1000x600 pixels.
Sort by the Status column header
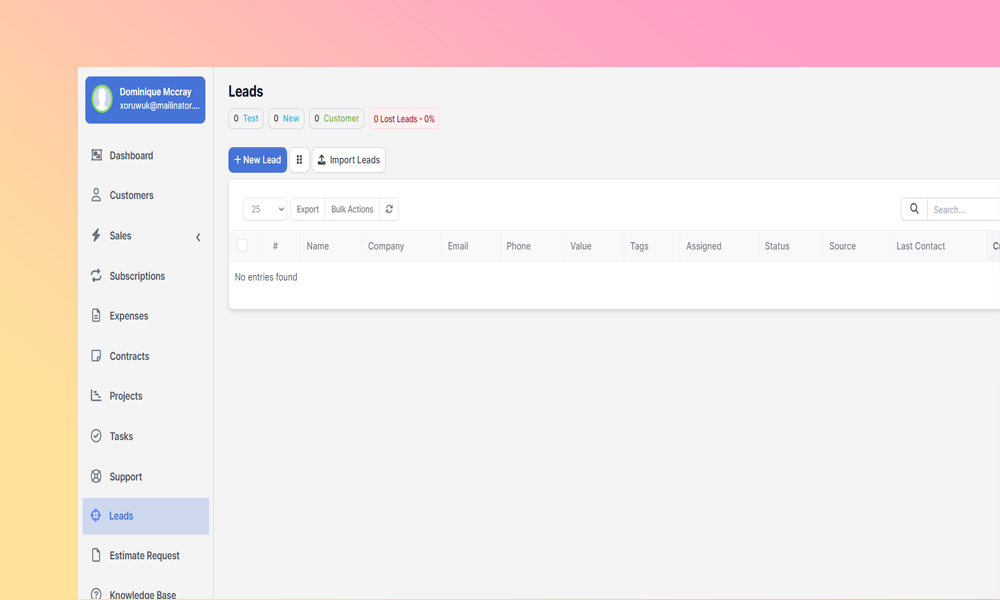pyautogui.click(x=777, y=245)
